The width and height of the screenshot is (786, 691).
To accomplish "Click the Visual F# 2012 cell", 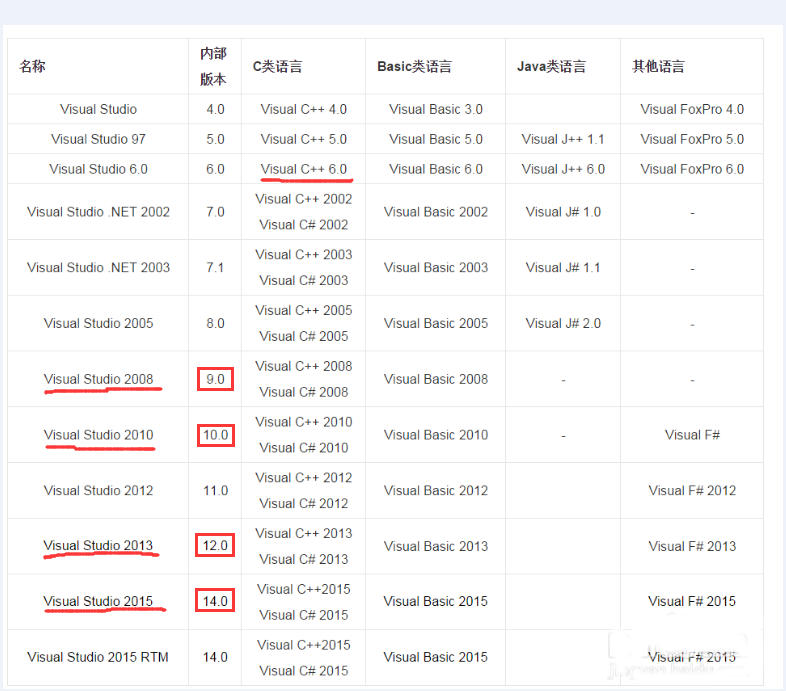I will pyautogui.click(x=692, y=490).
